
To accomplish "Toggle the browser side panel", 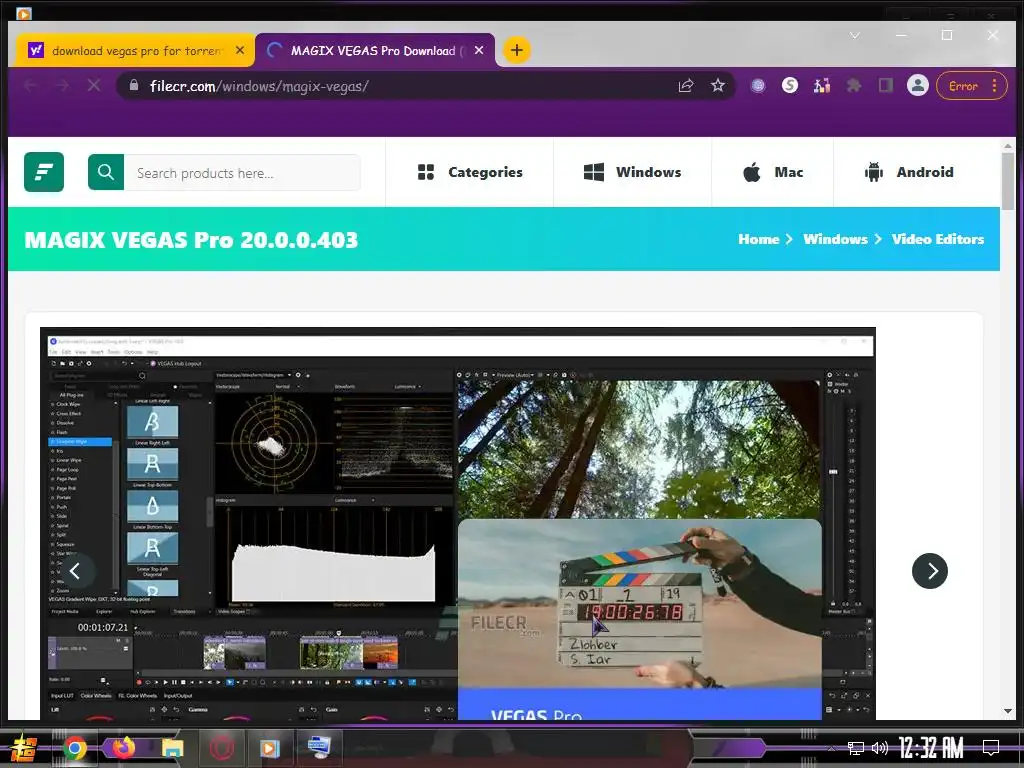I will 886,86.
